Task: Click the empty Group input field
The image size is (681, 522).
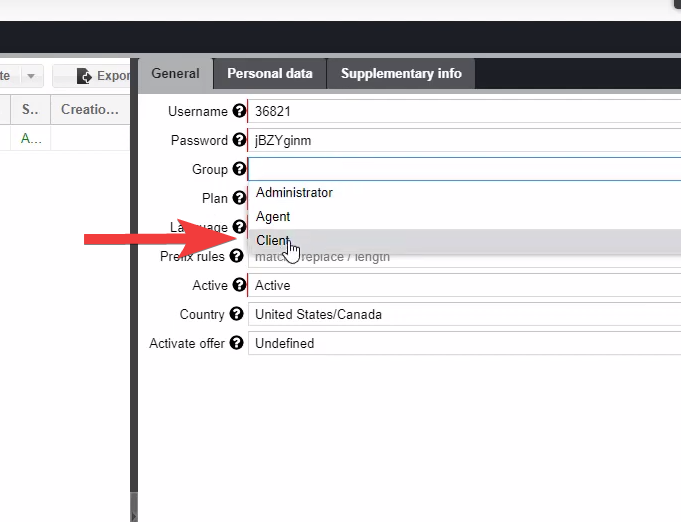Action: (x=464, y=169)
